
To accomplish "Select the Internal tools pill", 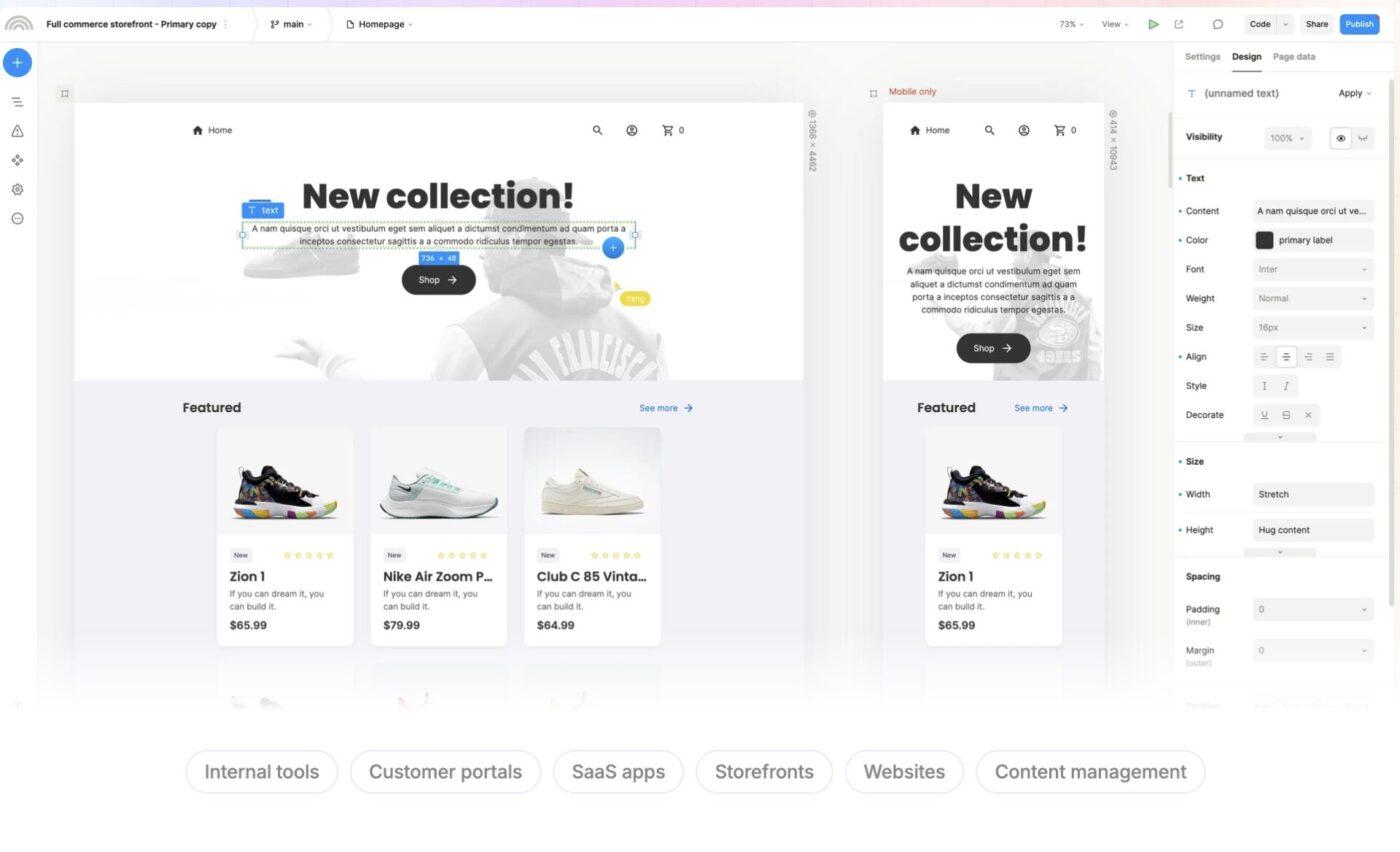I will pos(262,772).
